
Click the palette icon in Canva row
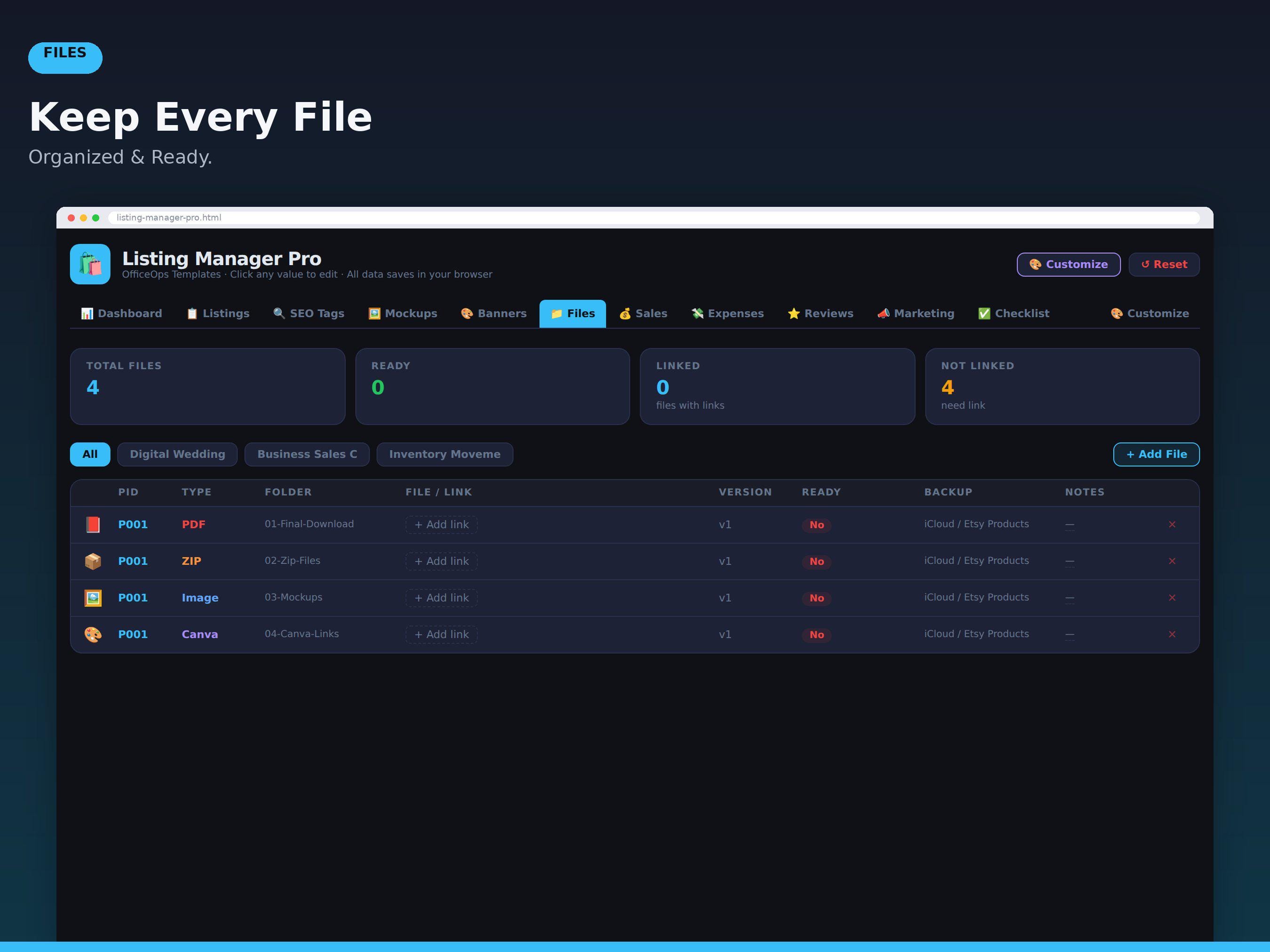tap(93, 635)
